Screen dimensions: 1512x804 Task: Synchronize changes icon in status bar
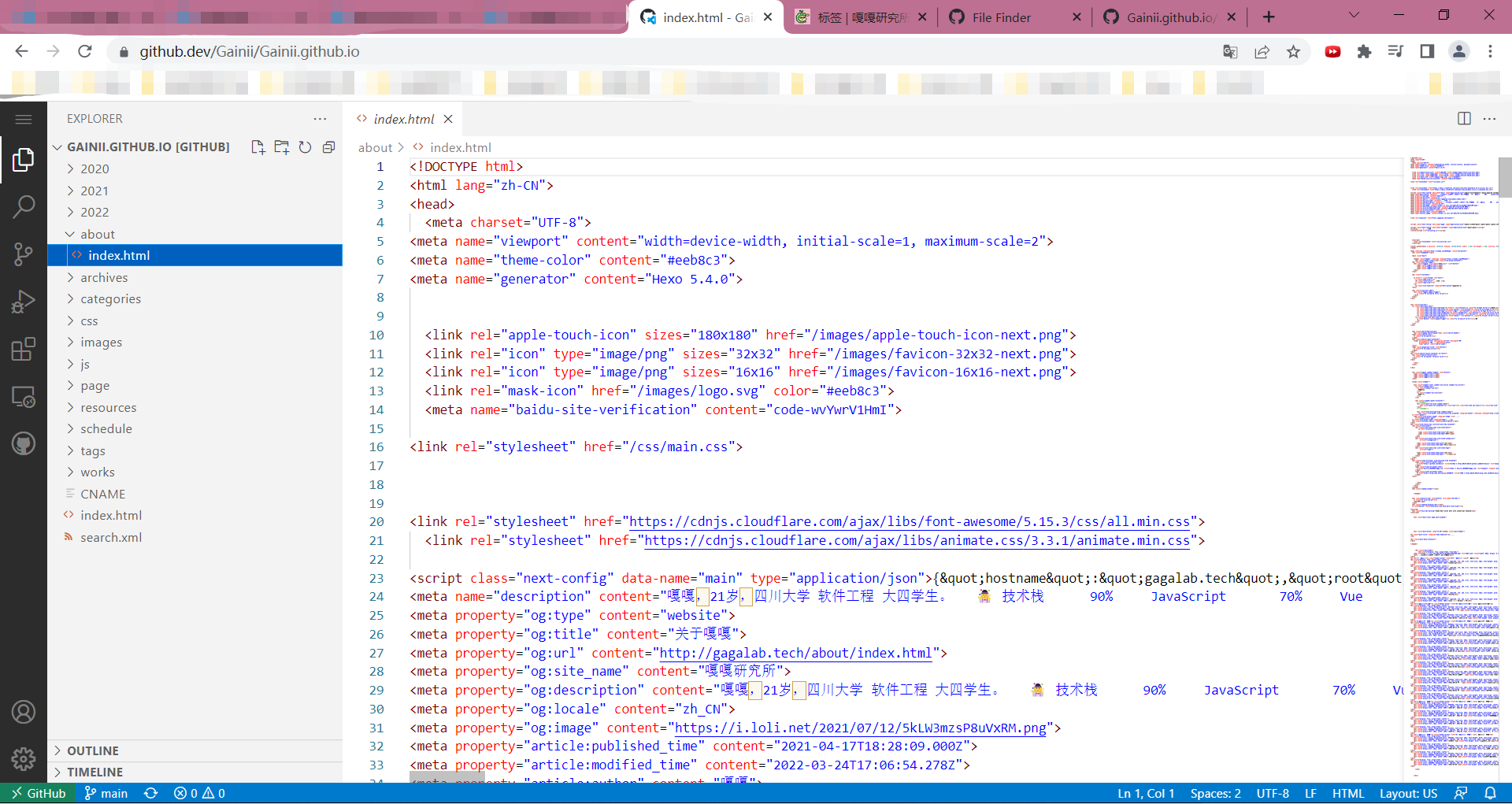pos(151,793)
